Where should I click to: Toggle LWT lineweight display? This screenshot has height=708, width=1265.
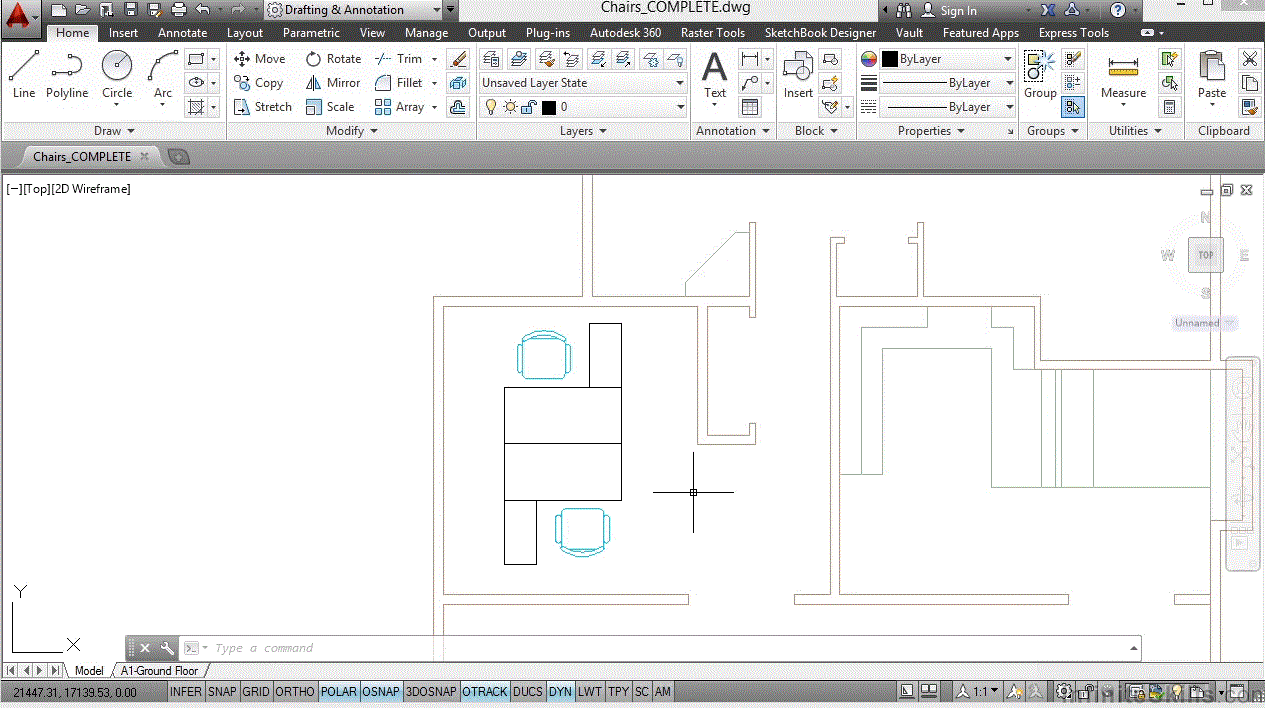coord(590,691)
